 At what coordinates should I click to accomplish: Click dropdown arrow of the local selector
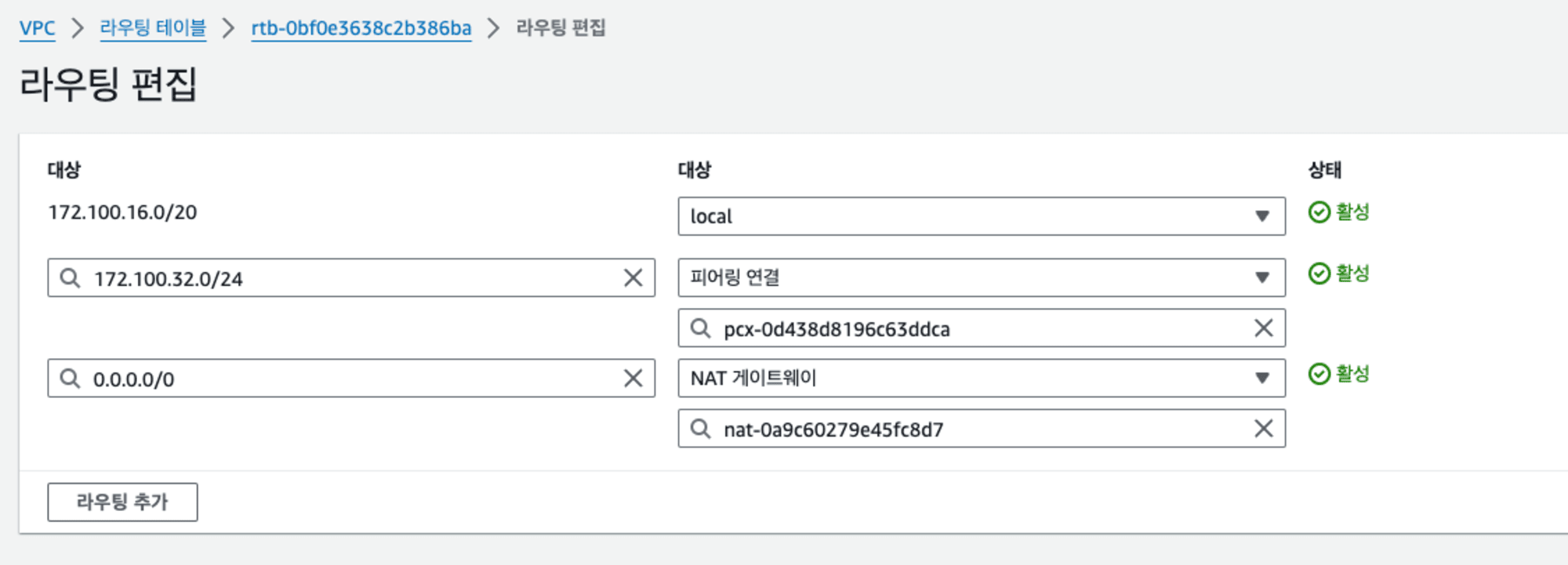pyautogui.click(x=1262, y=216)
